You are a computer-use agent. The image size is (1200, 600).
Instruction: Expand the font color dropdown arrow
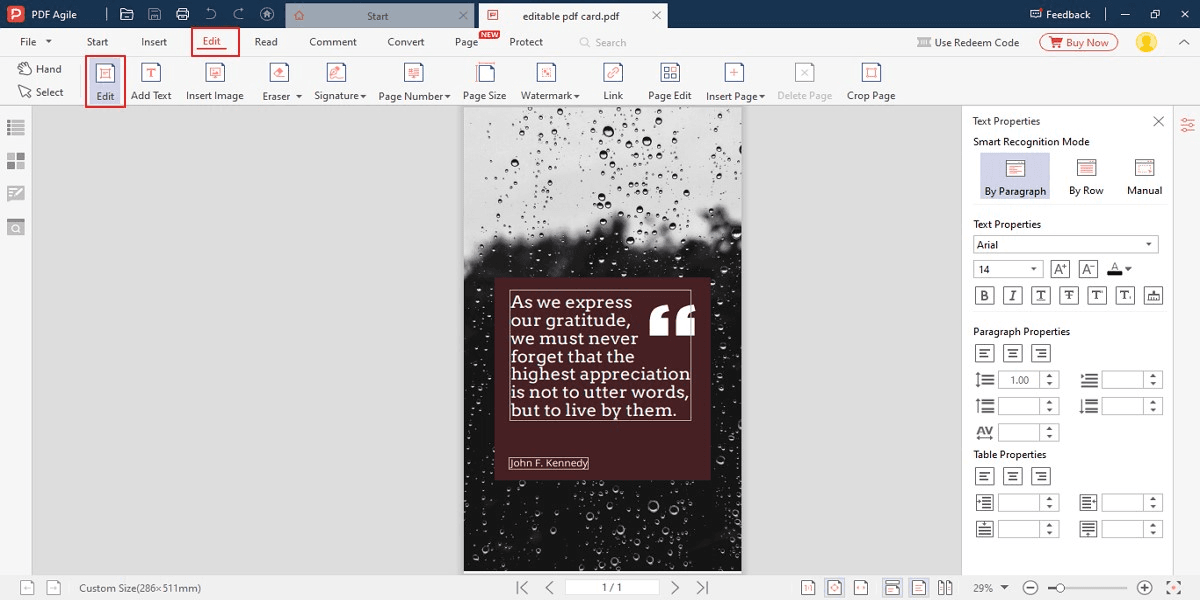click(1128, 270)
